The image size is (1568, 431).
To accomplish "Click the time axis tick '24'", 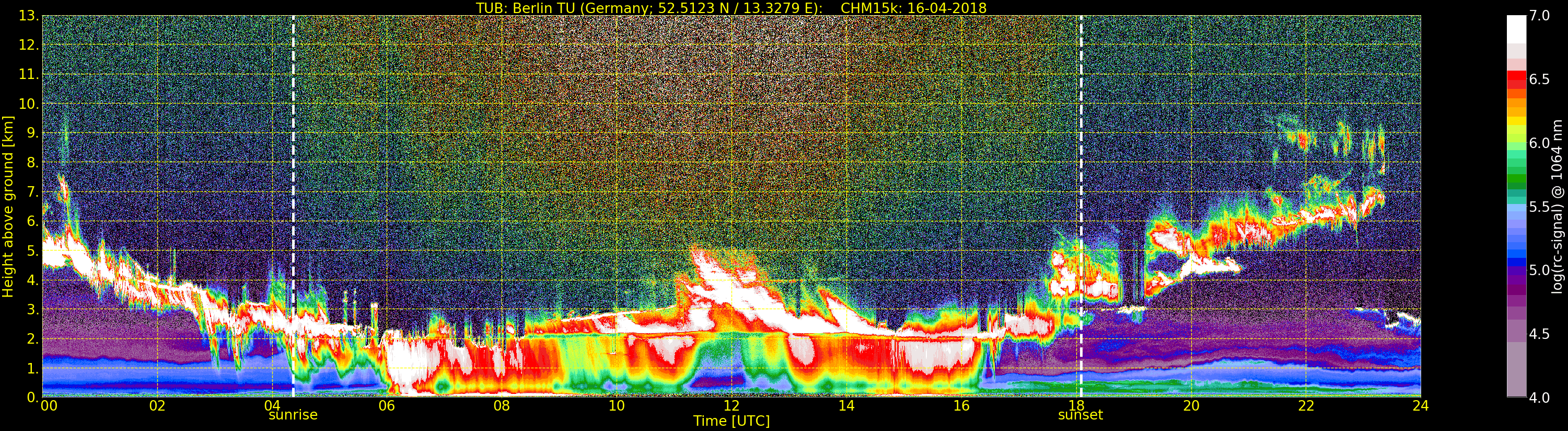I will [1420, 405].
